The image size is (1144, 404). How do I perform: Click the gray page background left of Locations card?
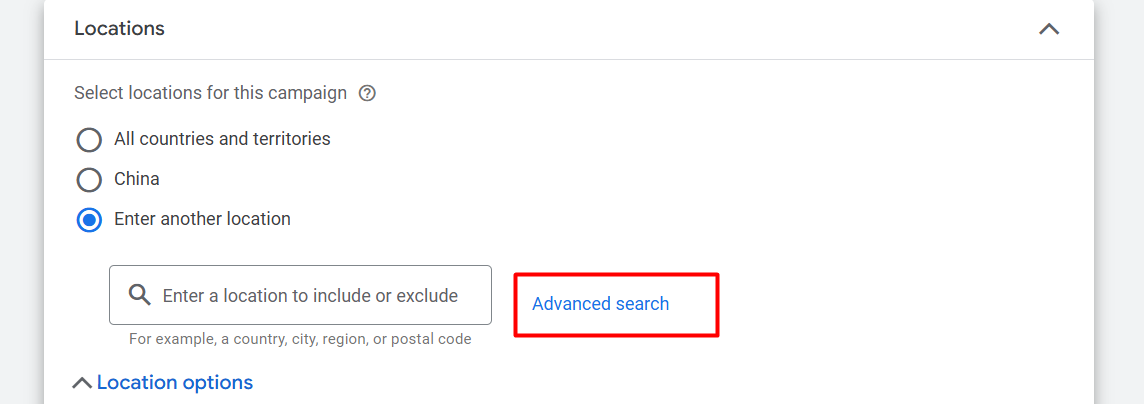click(20, 200)
